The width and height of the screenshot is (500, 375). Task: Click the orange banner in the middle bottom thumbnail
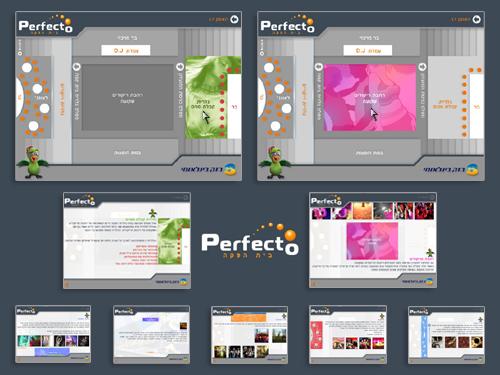[x=249, y=317]
